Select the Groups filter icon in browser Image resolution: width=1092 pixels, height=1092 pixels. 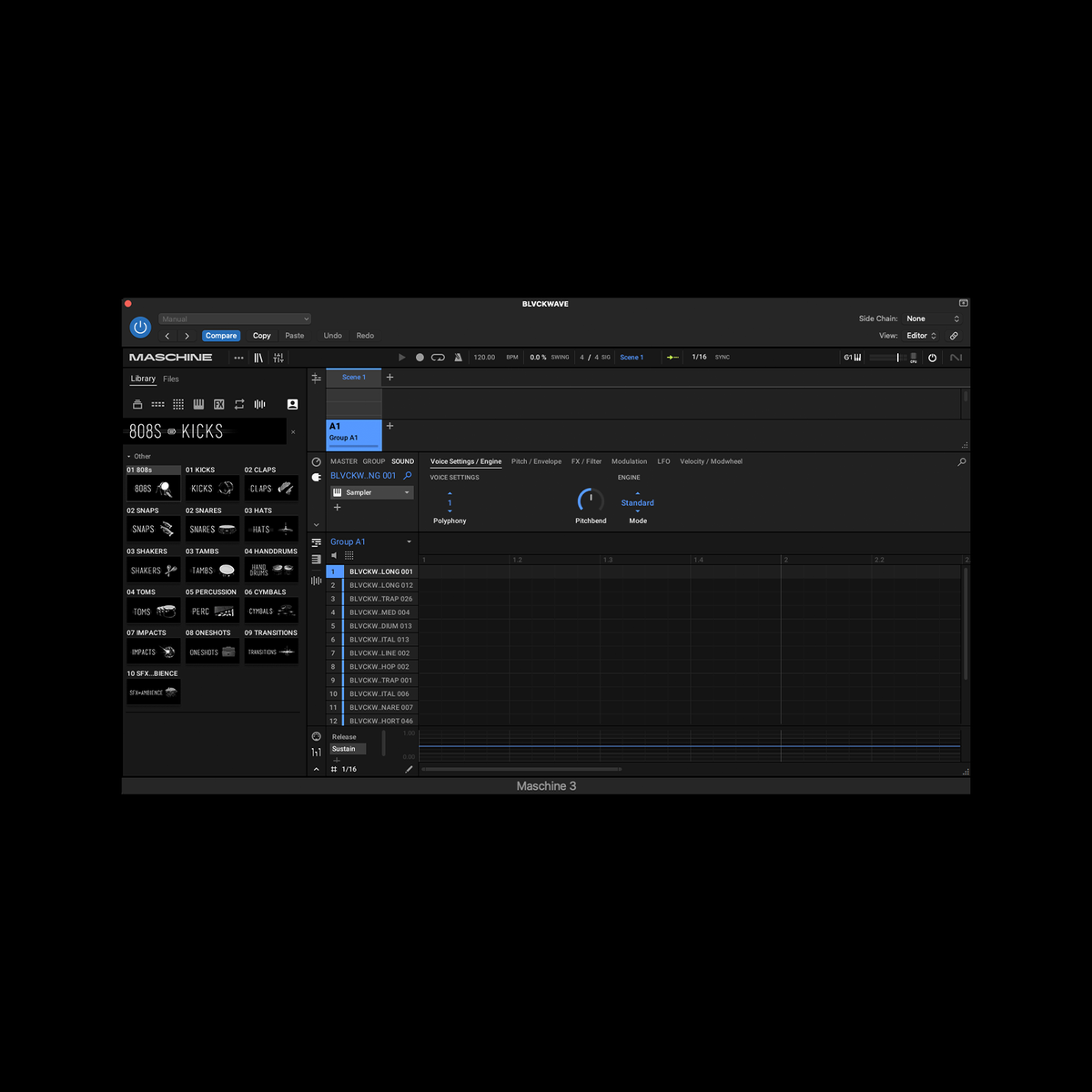(157, 404)
